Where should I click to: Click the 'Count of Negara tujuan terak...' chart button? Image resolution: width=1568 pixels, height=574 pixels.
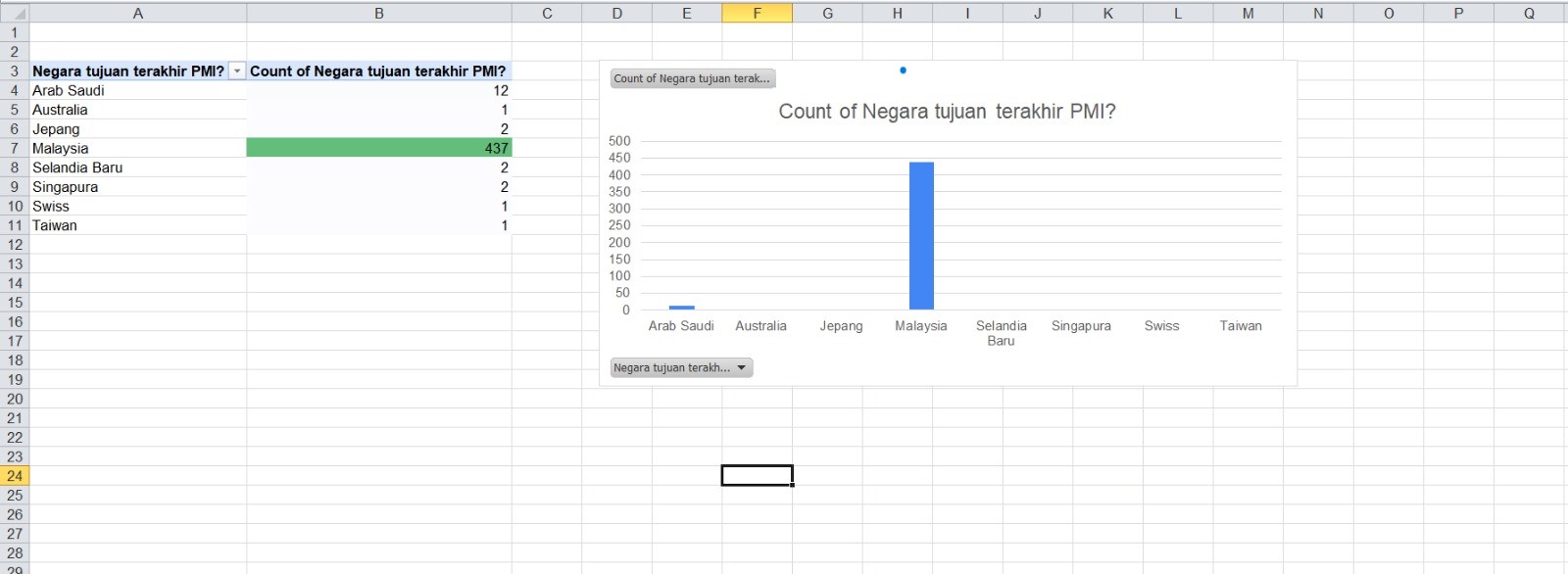pos(692,78)
